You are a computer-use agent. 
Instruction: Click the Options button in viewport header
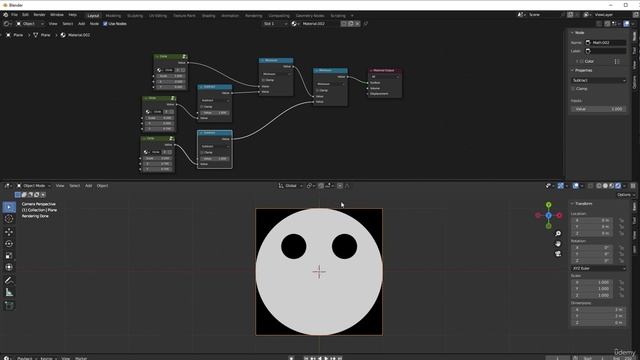click(625, 195)
